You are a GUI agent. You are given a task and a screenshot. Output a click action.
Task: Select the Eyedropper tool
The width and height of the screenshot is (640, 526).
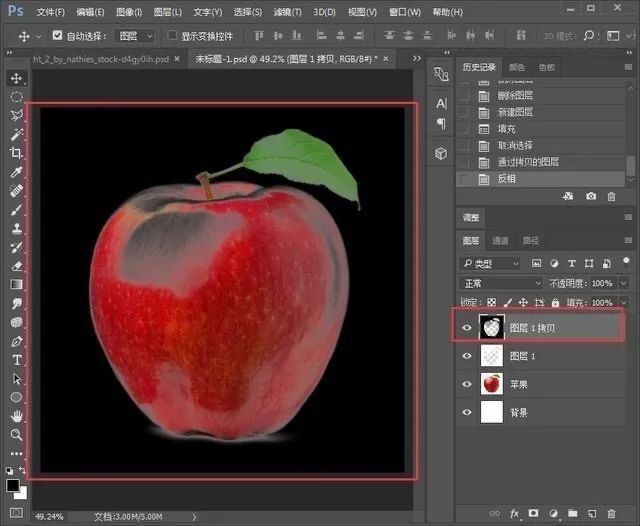click(x=16, y=172)
